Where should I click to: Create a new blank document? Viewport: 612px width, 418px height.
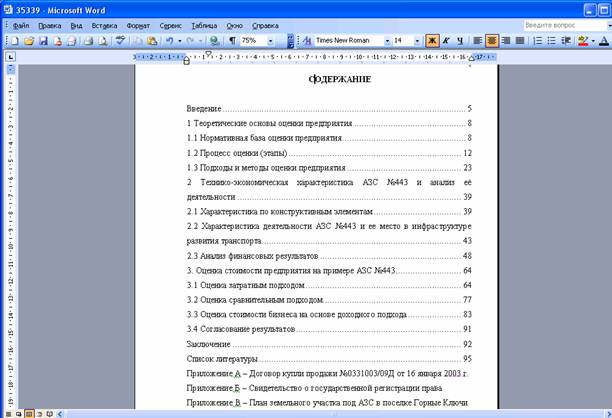[14, 41]
